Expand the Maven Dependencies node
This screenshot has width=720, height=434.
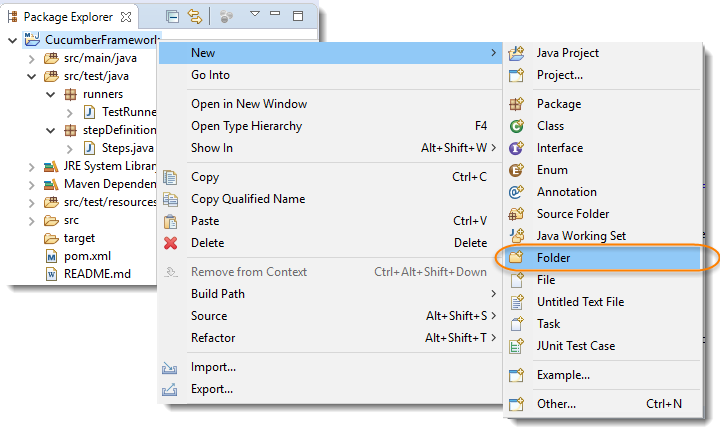[x=31, y=185]
